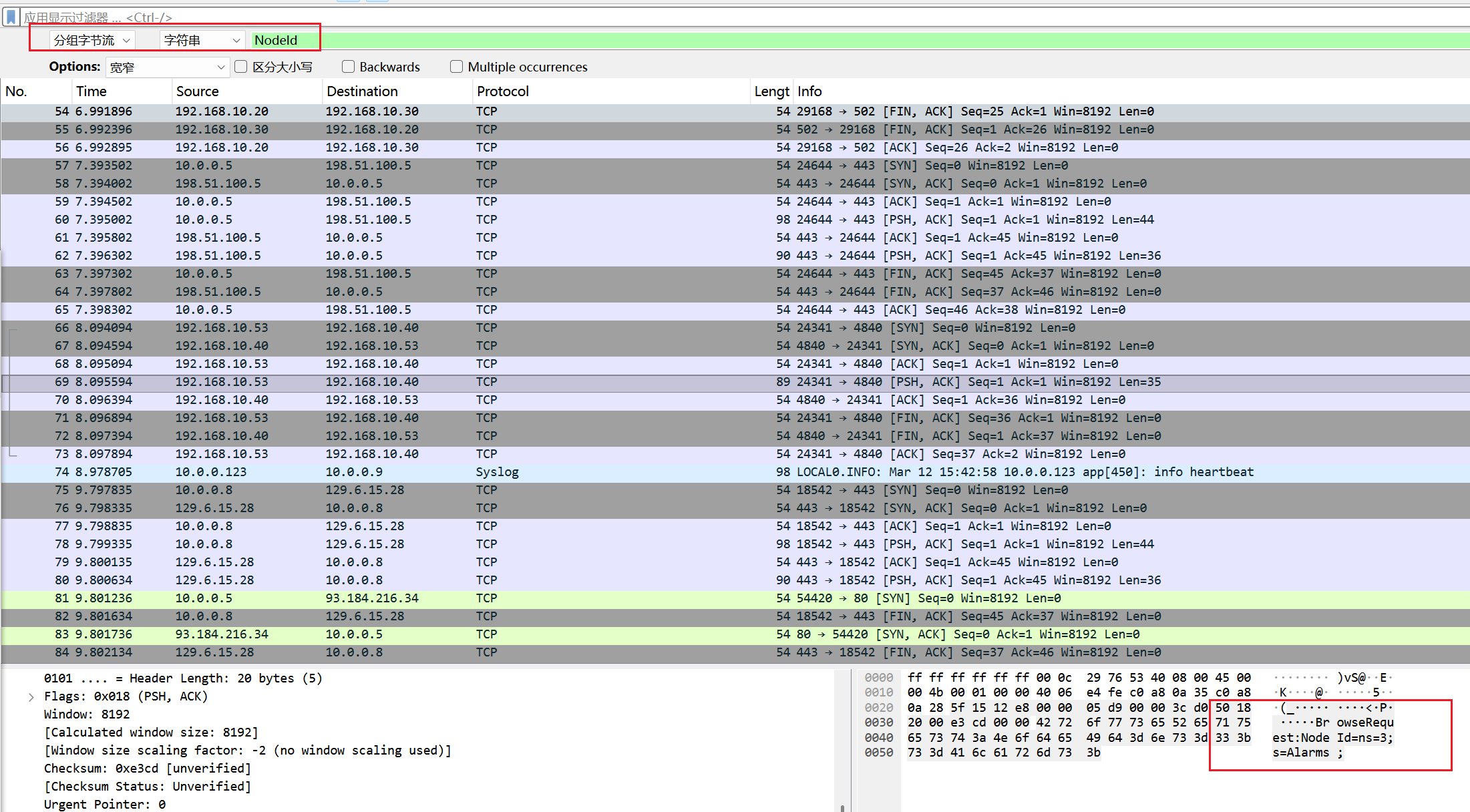Check the Multiple occurrences option
Viewport: 1470px width, 812px height.
coord(457,67)
